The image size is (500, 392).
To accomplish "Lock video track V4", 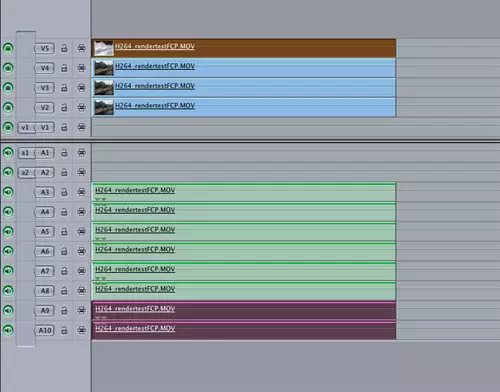I will [64, 68].
